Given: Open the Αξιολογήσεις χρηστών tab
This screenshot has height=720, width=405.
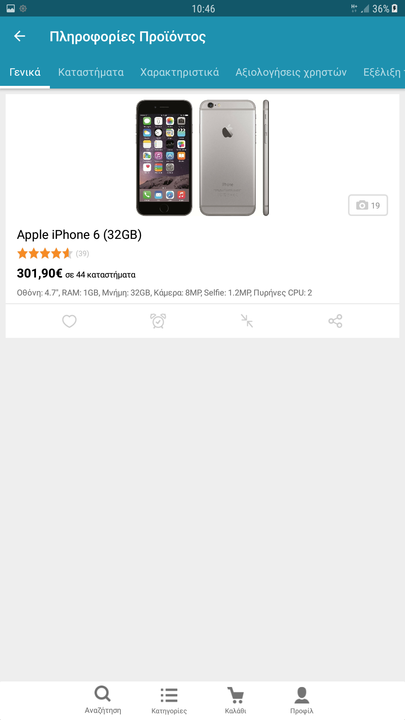Looking at the screenshot, I should pos(291,72).
